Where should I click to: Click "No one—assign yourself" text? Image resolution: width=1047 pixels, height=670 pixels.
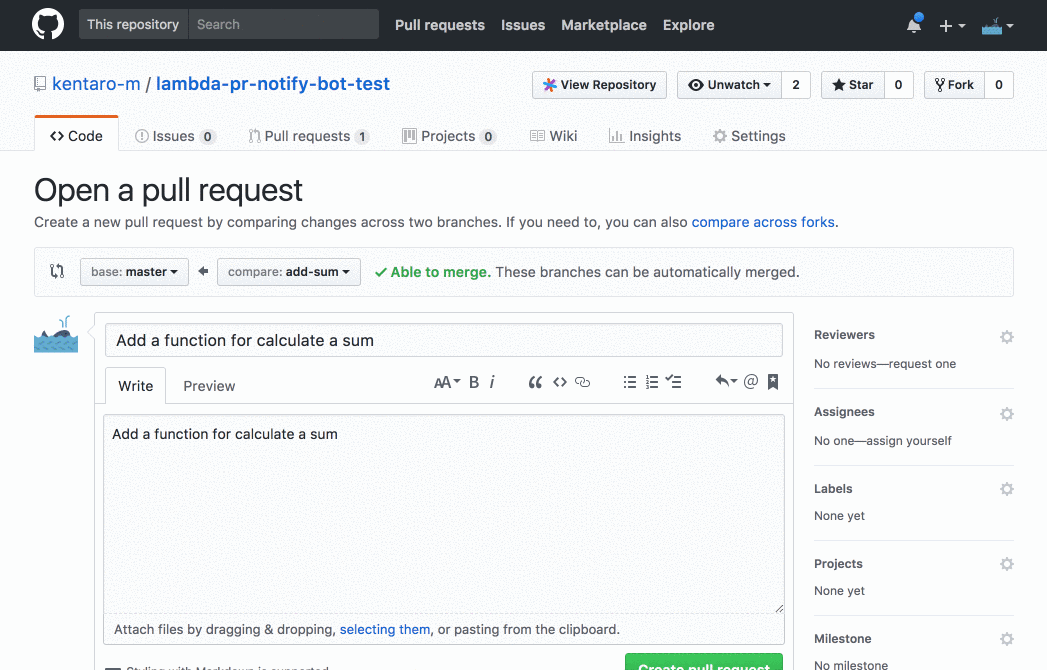883,441
